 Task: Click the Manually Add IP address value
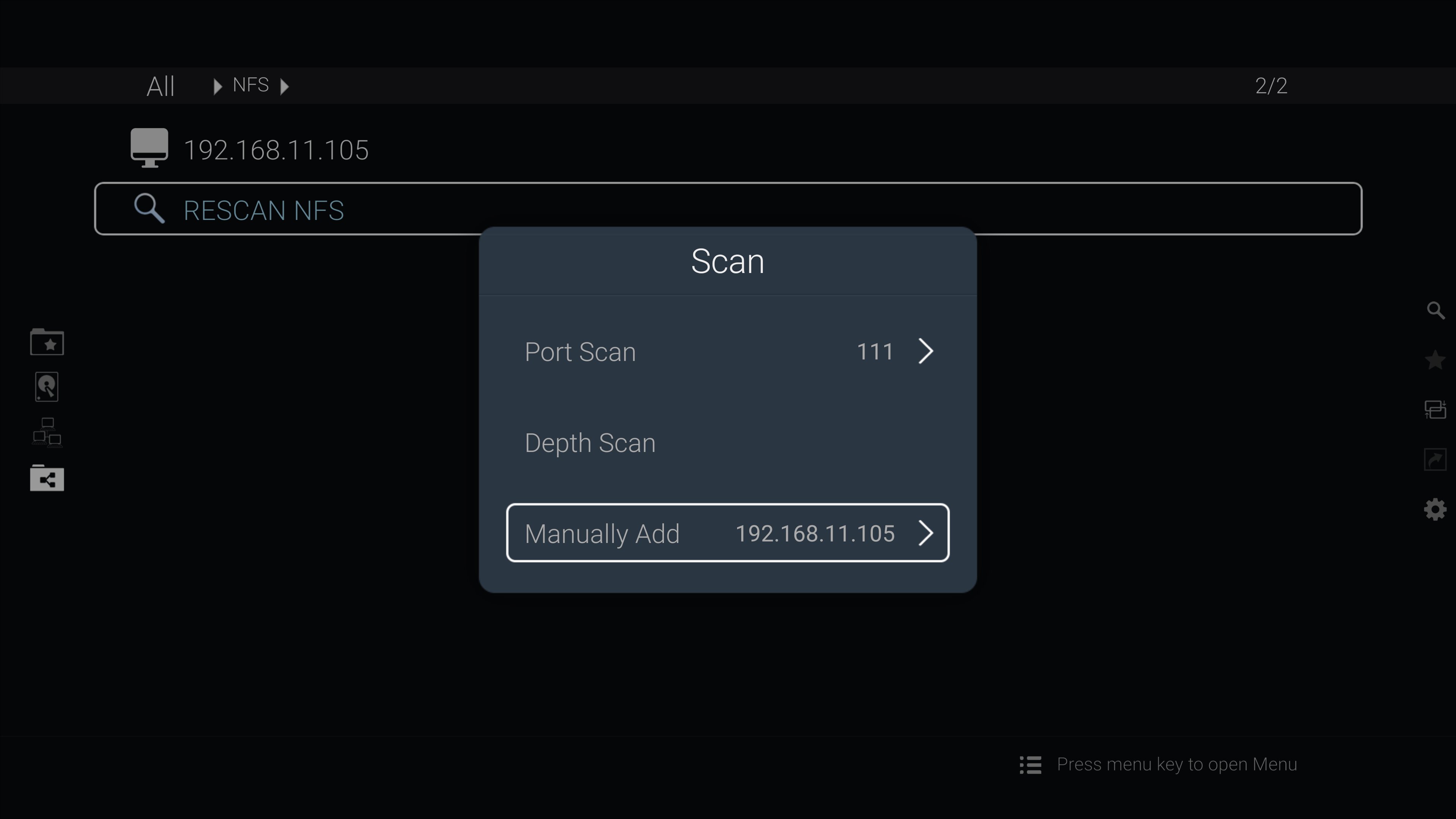814,533
